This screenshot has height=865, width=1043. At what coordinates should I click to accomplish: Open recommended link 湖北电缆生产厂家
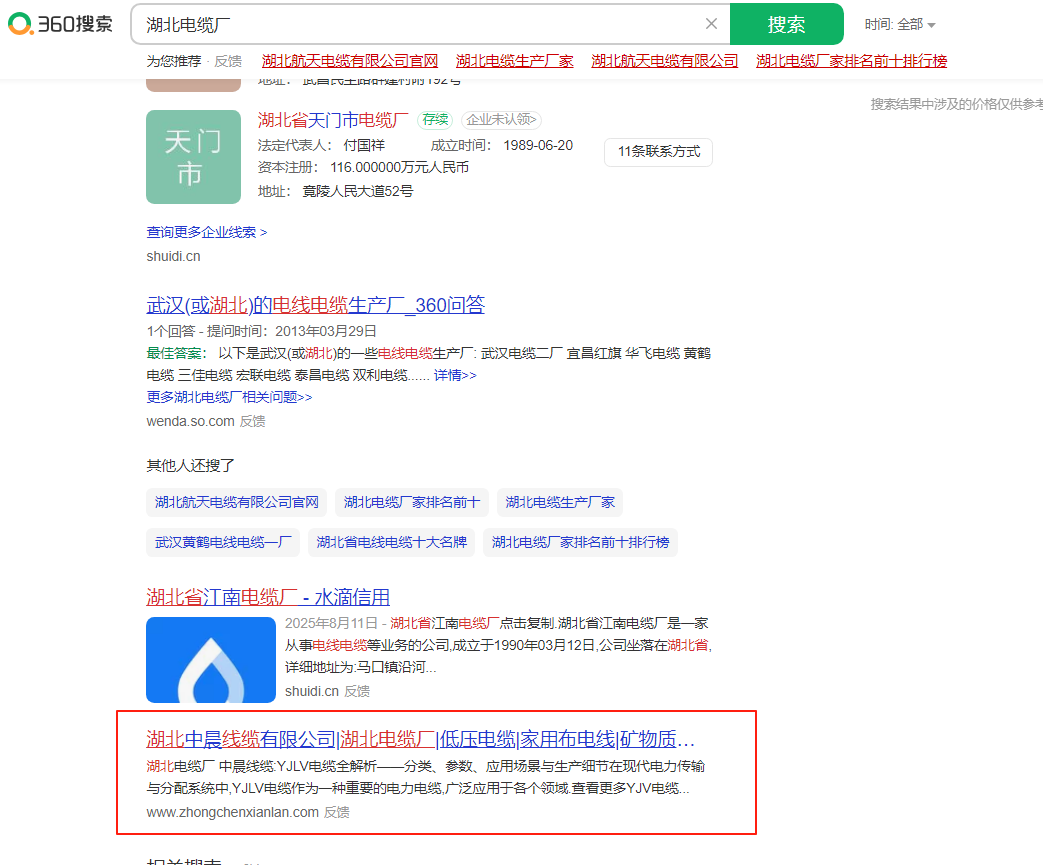coord(515,61)
